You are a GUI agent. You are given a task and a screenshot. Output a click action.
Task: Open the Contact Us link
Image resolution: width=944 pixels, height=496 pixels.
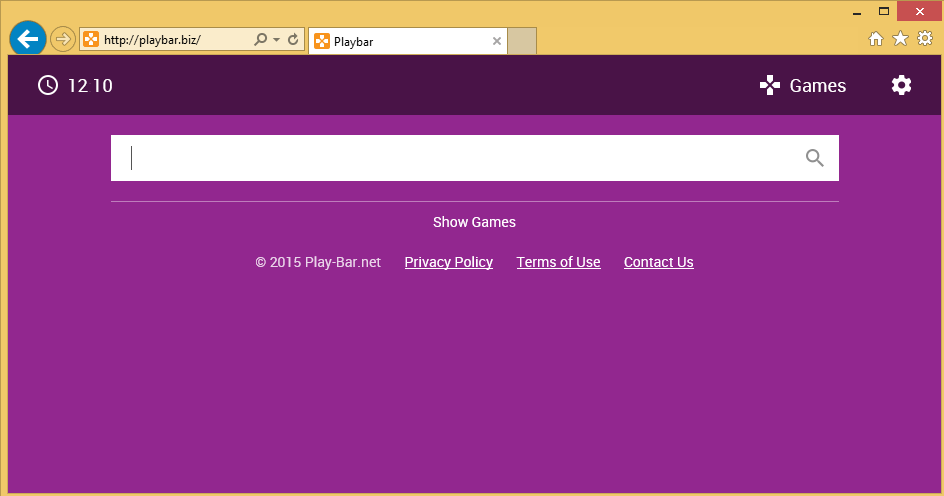click(x=659, y=262)
